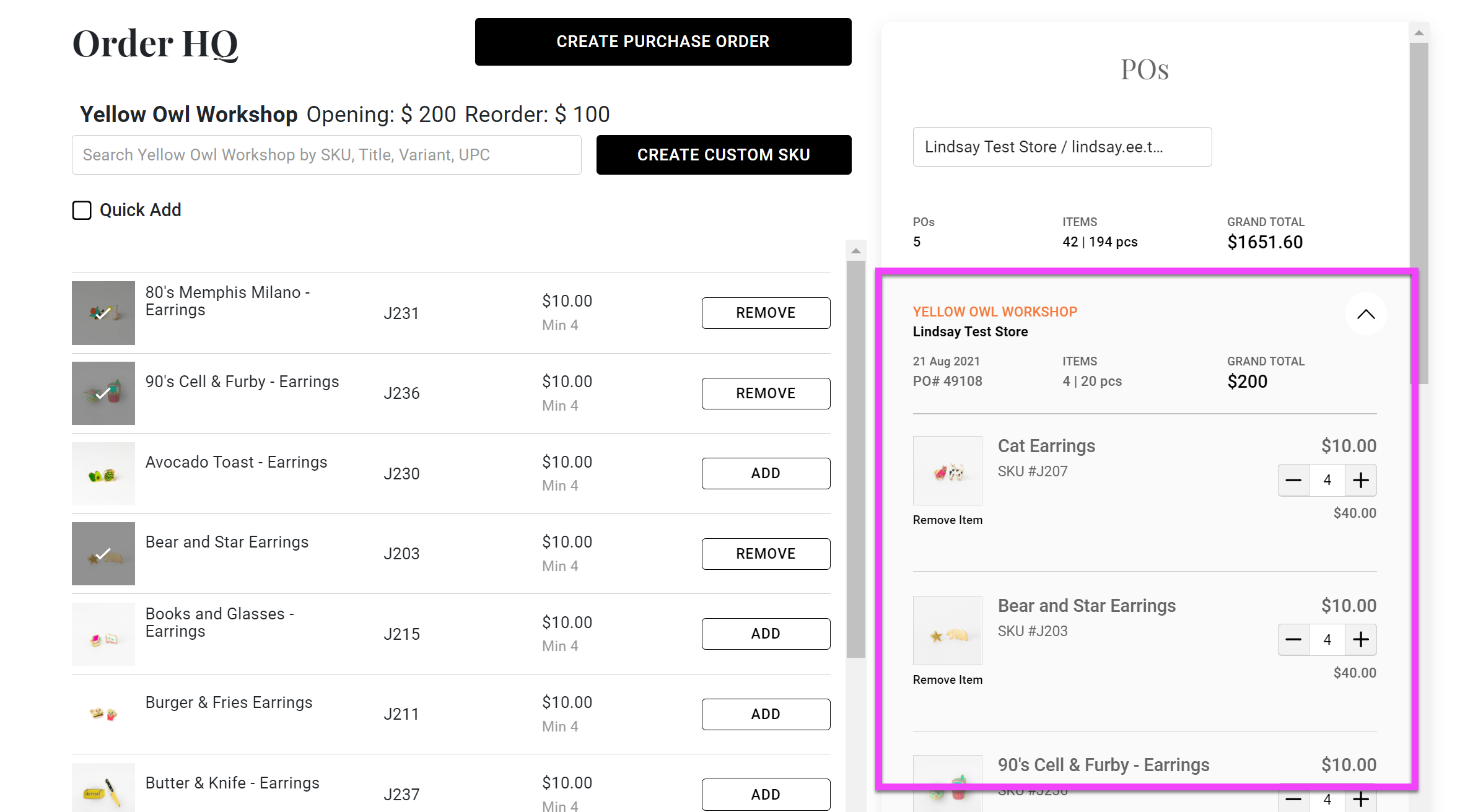Image resolution: width=1460 pixels, height=812 pixels.
Task: Open the Lindsay Test Store dropdown
Action: pos(1062,147)
